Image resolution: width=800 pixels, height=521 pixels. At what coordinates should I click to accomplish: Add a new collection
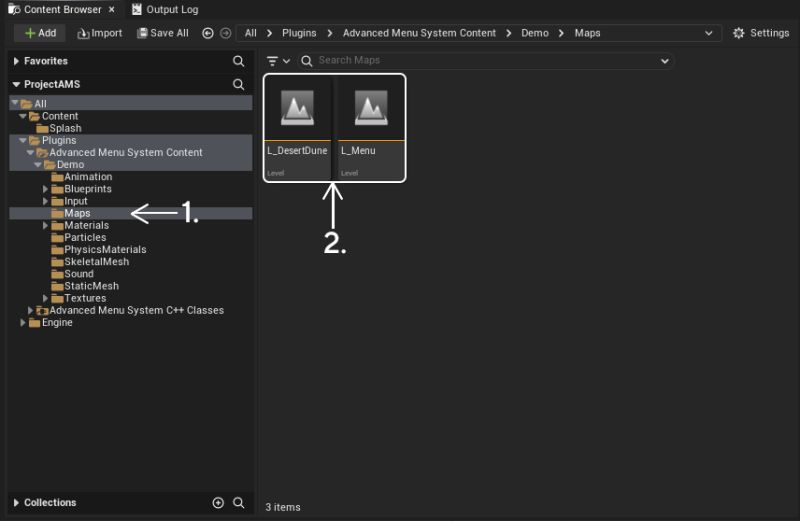218,503
